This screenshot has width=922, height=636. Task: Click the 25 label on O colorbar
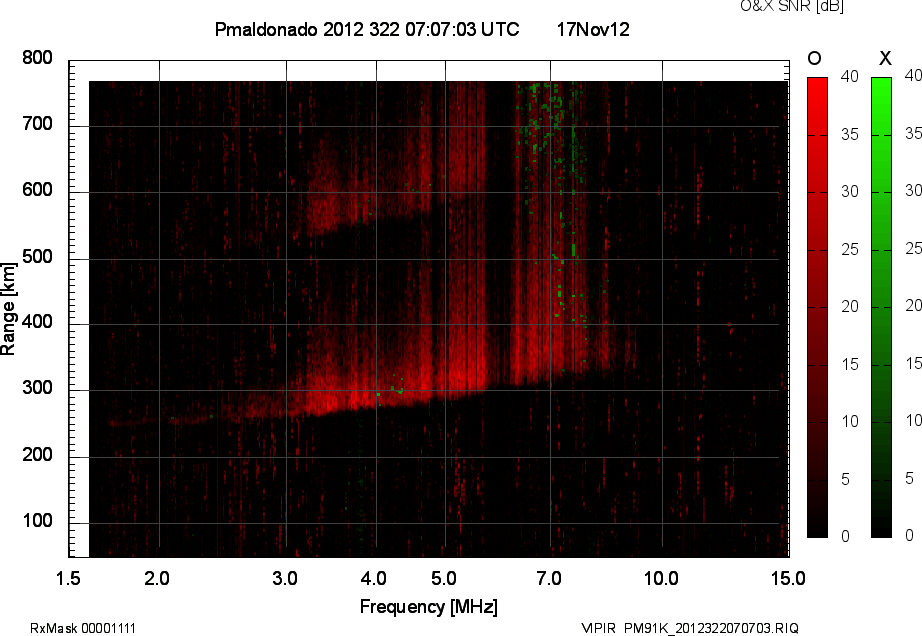point(850,250)
